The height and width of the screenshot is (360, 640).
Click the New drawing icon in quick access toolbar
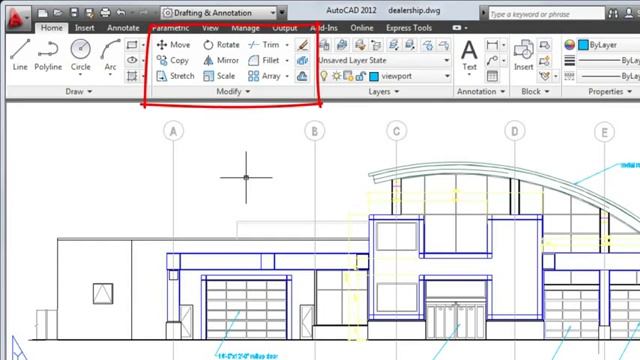coord(42,13)
